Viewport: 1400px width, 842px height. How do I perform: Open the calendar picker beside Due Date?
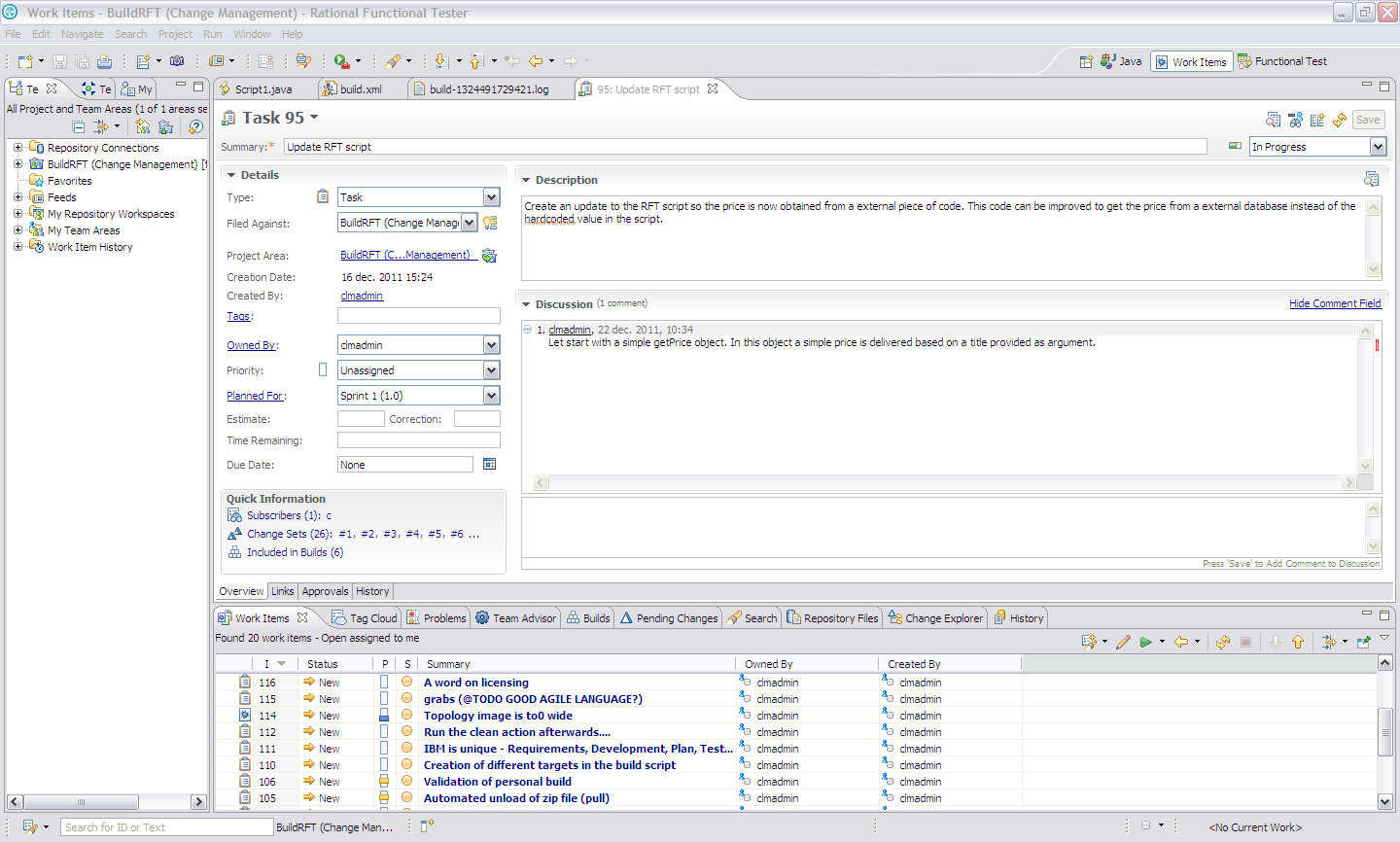point(490,465)
